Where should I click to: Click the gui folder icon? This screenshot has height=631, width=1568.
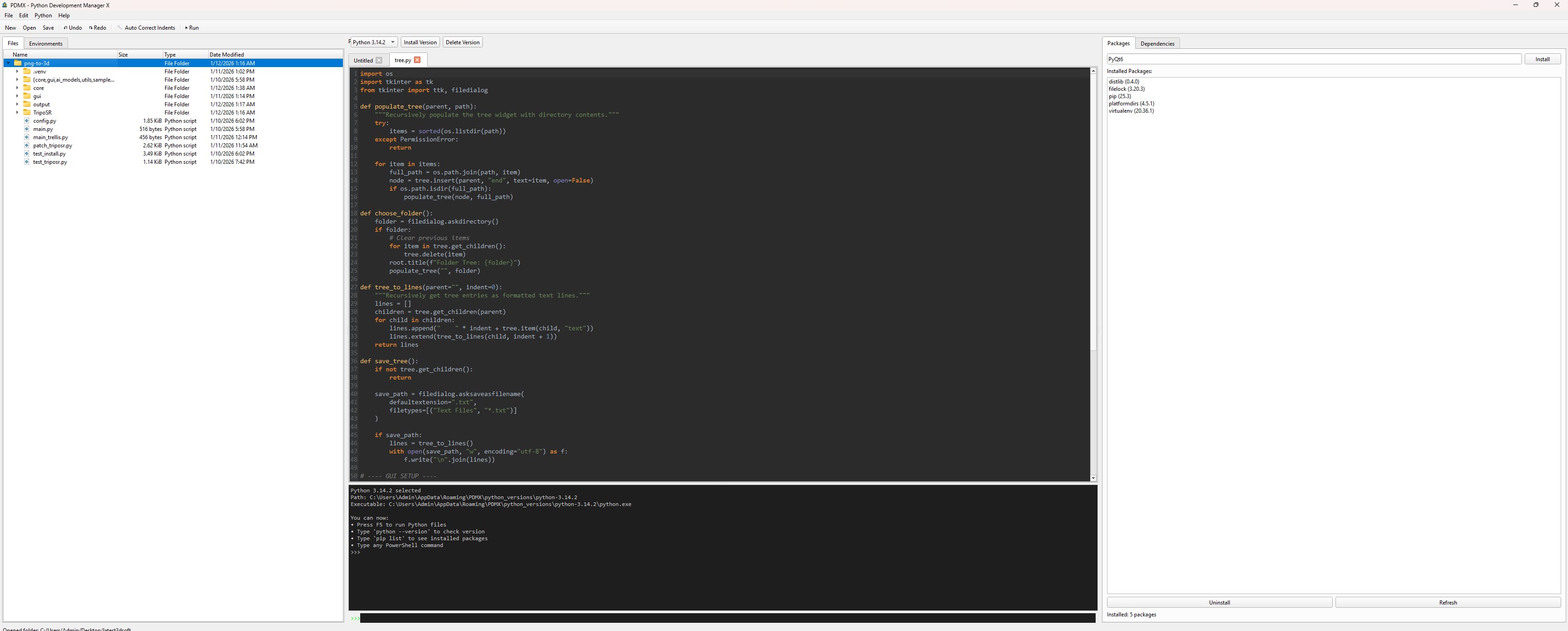click(x=27, y=96)
